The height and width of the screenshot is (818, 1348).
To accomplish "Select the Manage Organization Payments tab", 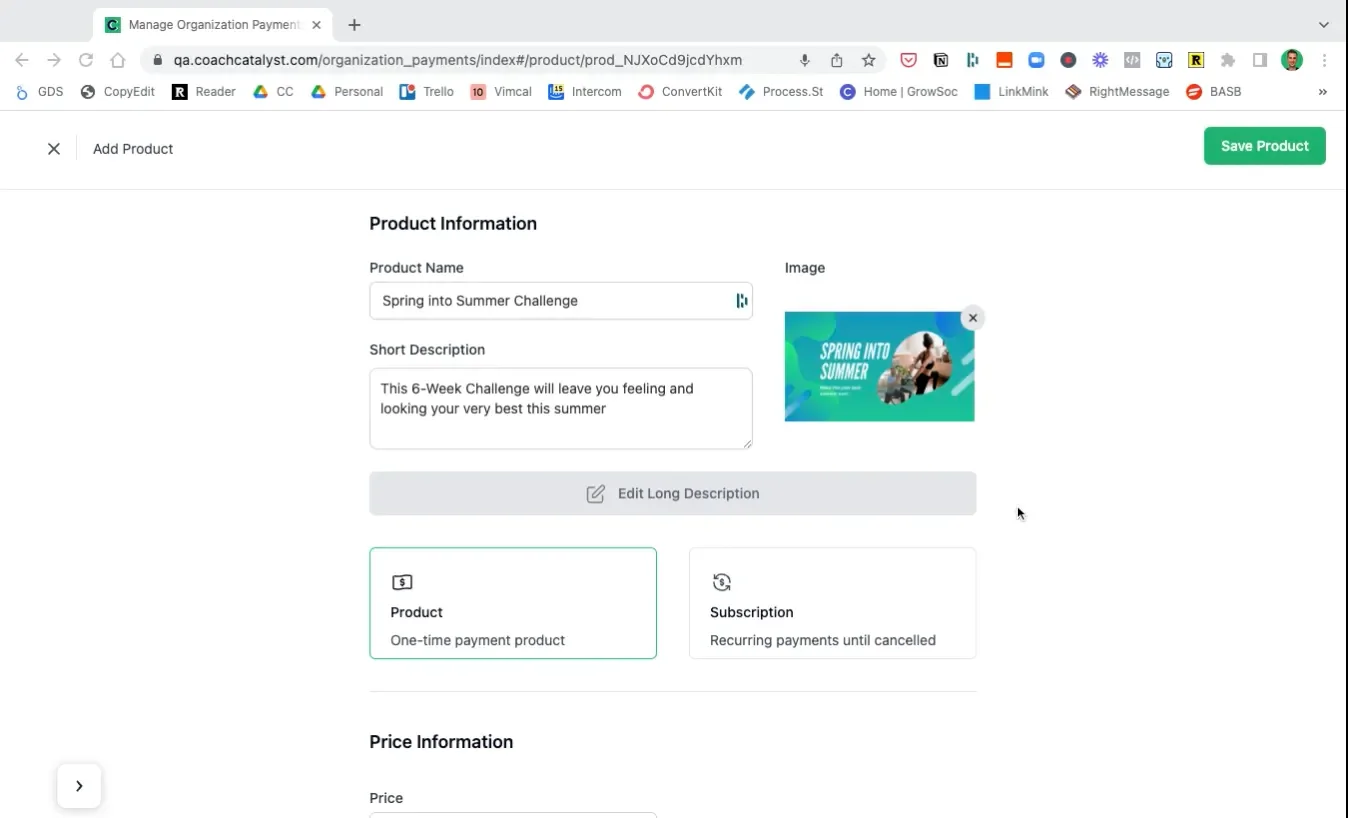I will (x=213, y=25).
